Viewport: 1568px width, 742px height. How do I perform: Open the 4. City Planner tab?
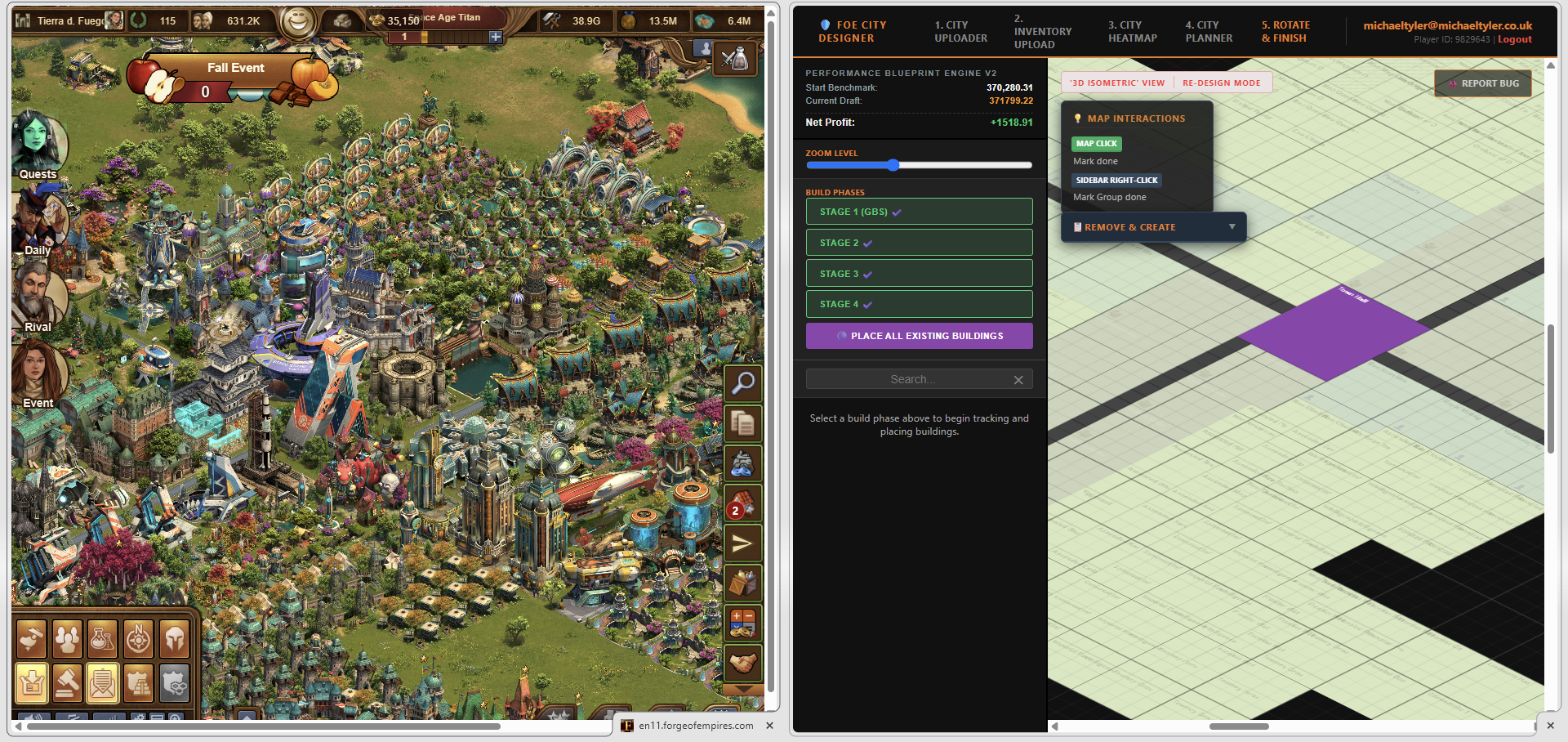[1209, 32]
